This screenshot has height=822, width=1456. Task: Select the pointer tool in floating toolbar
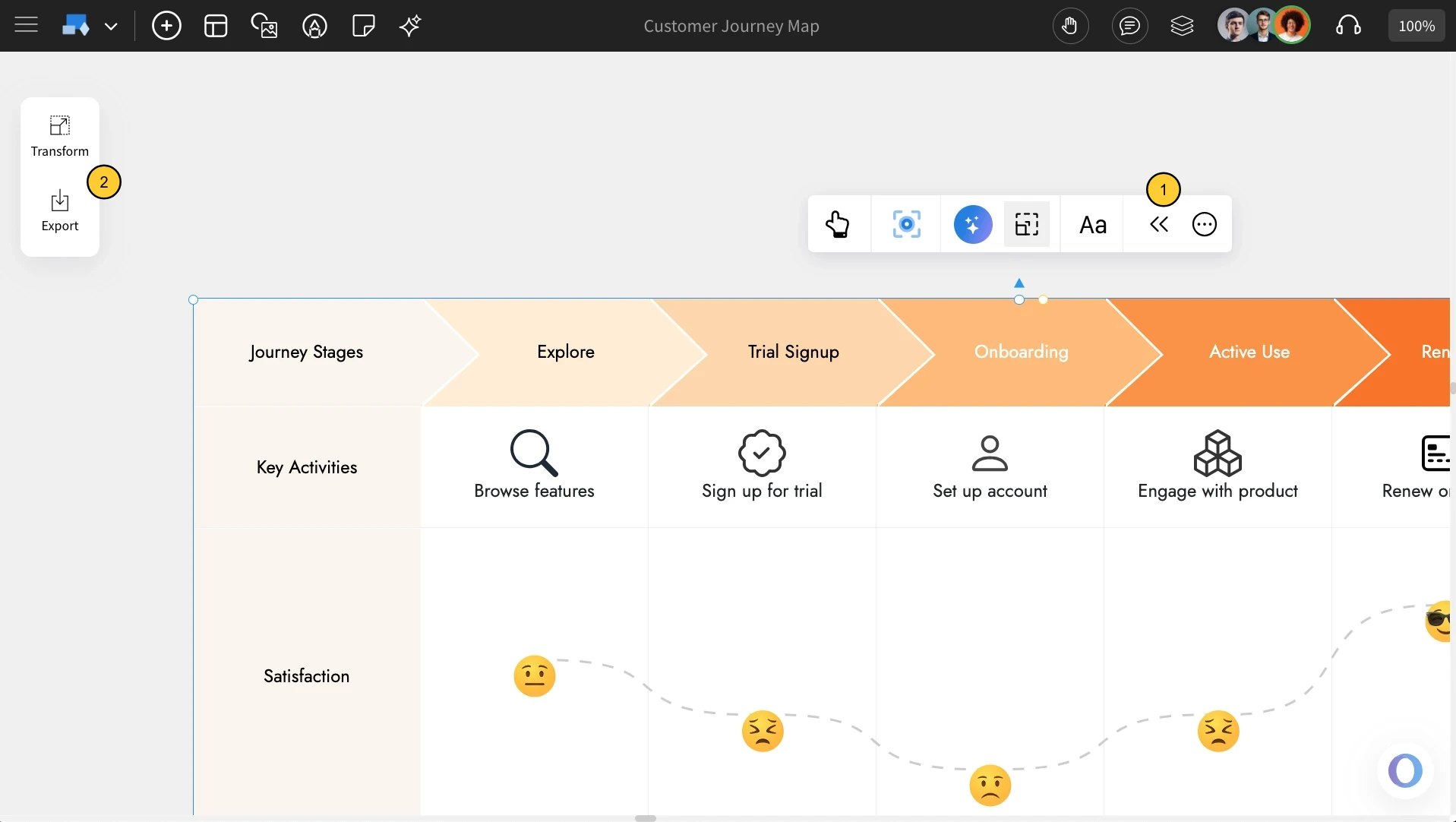coord(839,224)
